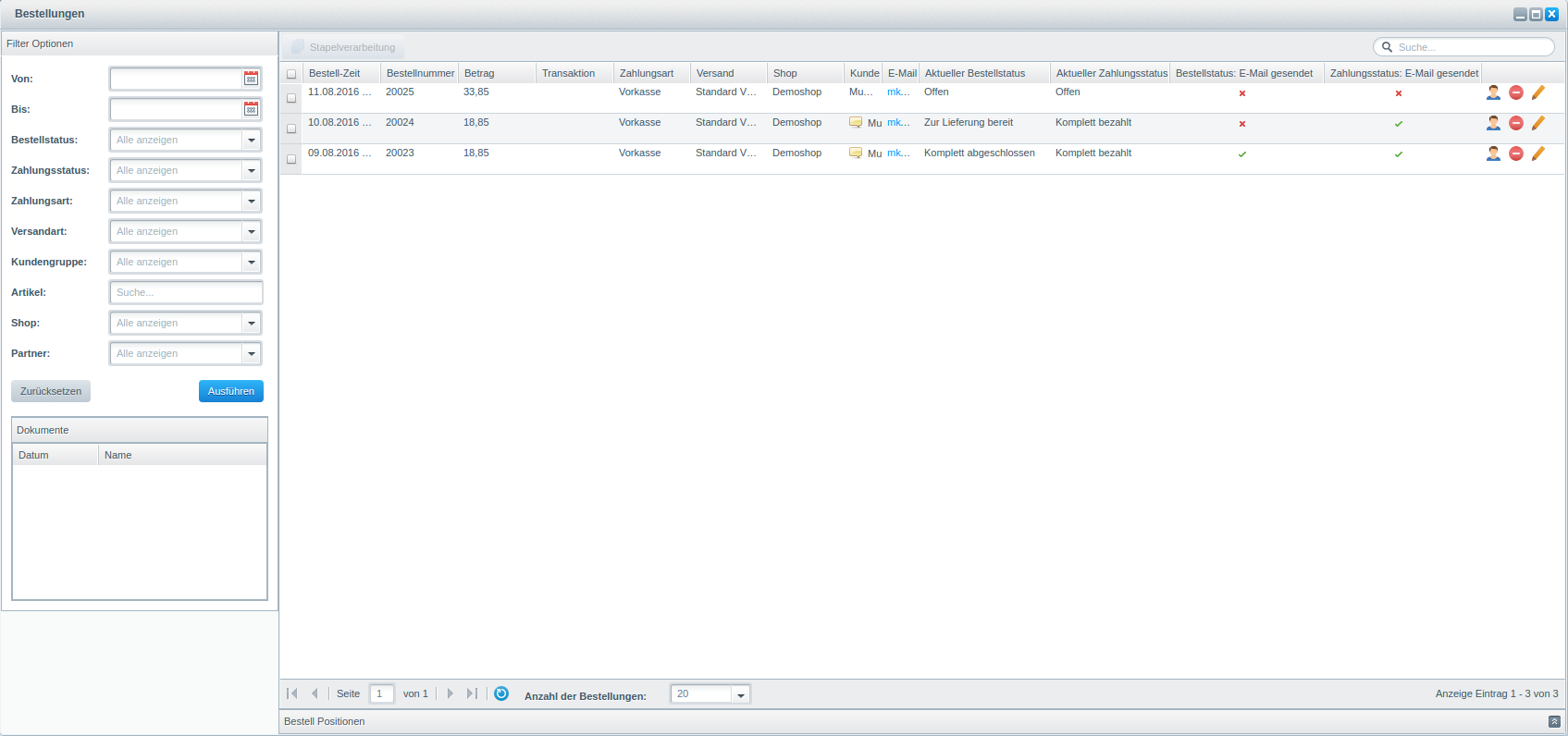Open Zahlungsart filter dropdown

pyautogui.click(x=251, y=201)
